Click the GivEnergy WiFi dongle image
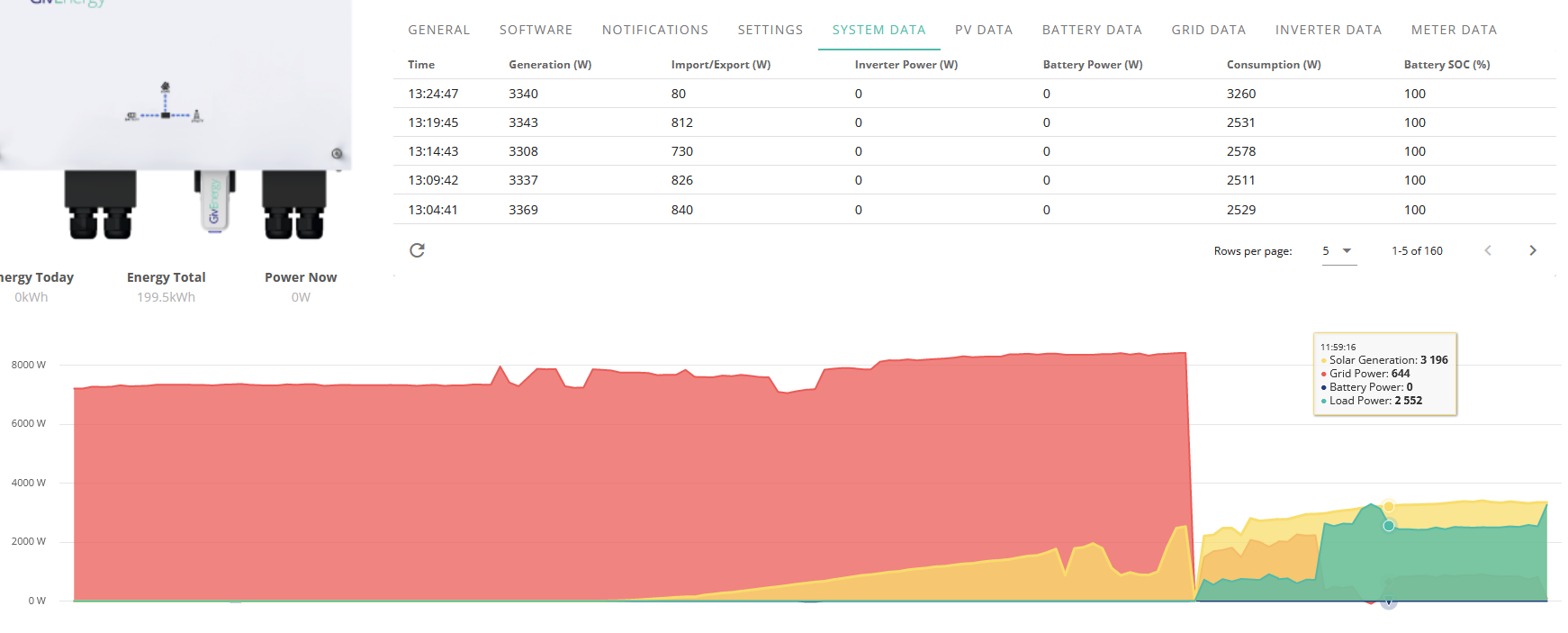 pyautogui.click(x=214, y=201)
